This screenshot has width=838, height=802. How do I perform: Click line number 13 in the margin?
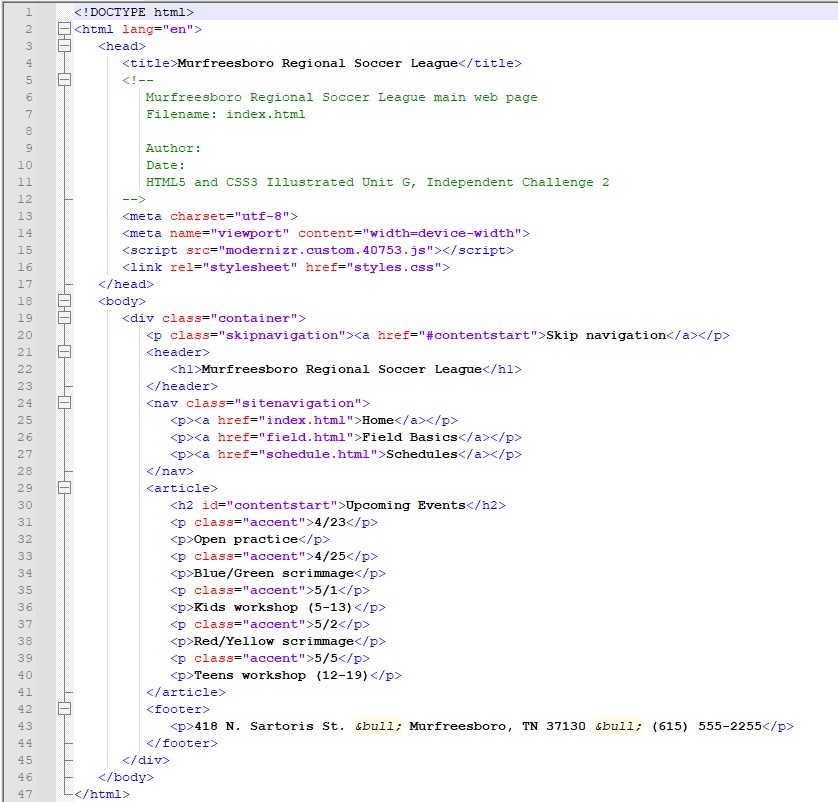pos(25,216)
